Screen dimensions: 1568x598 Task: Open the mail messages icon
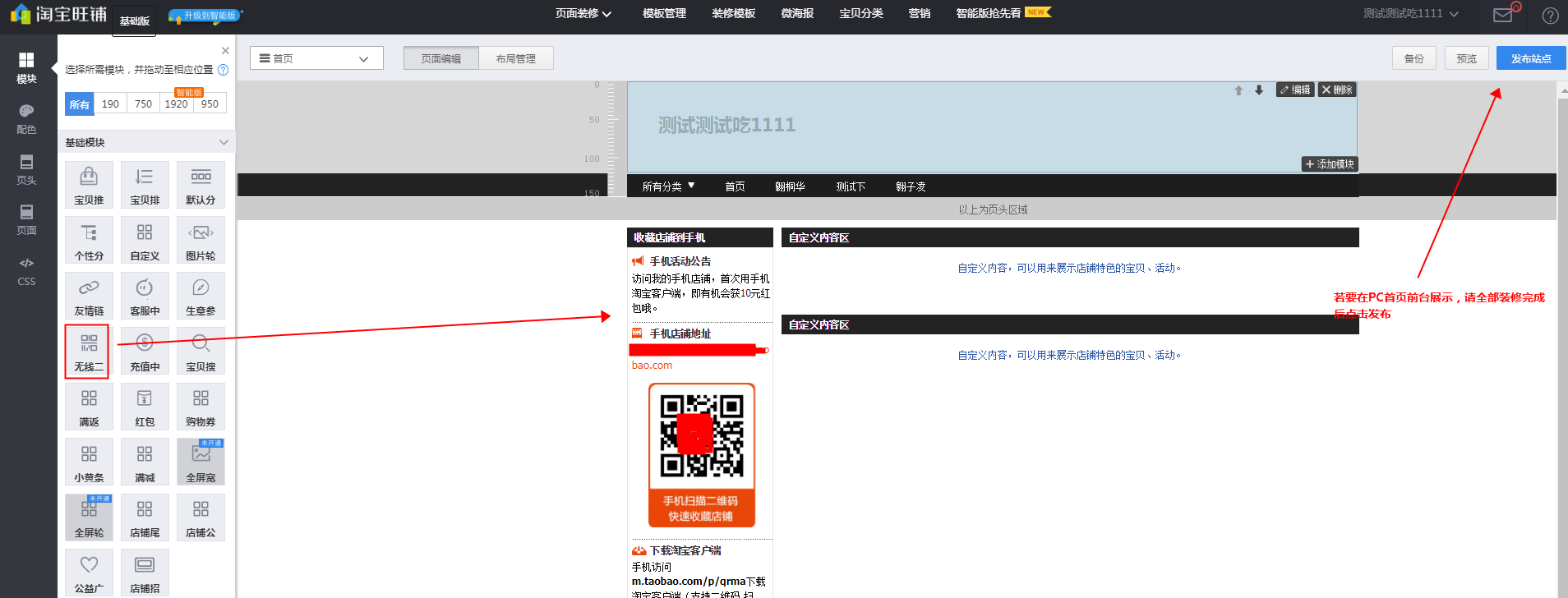click(x=1503, y=15)
